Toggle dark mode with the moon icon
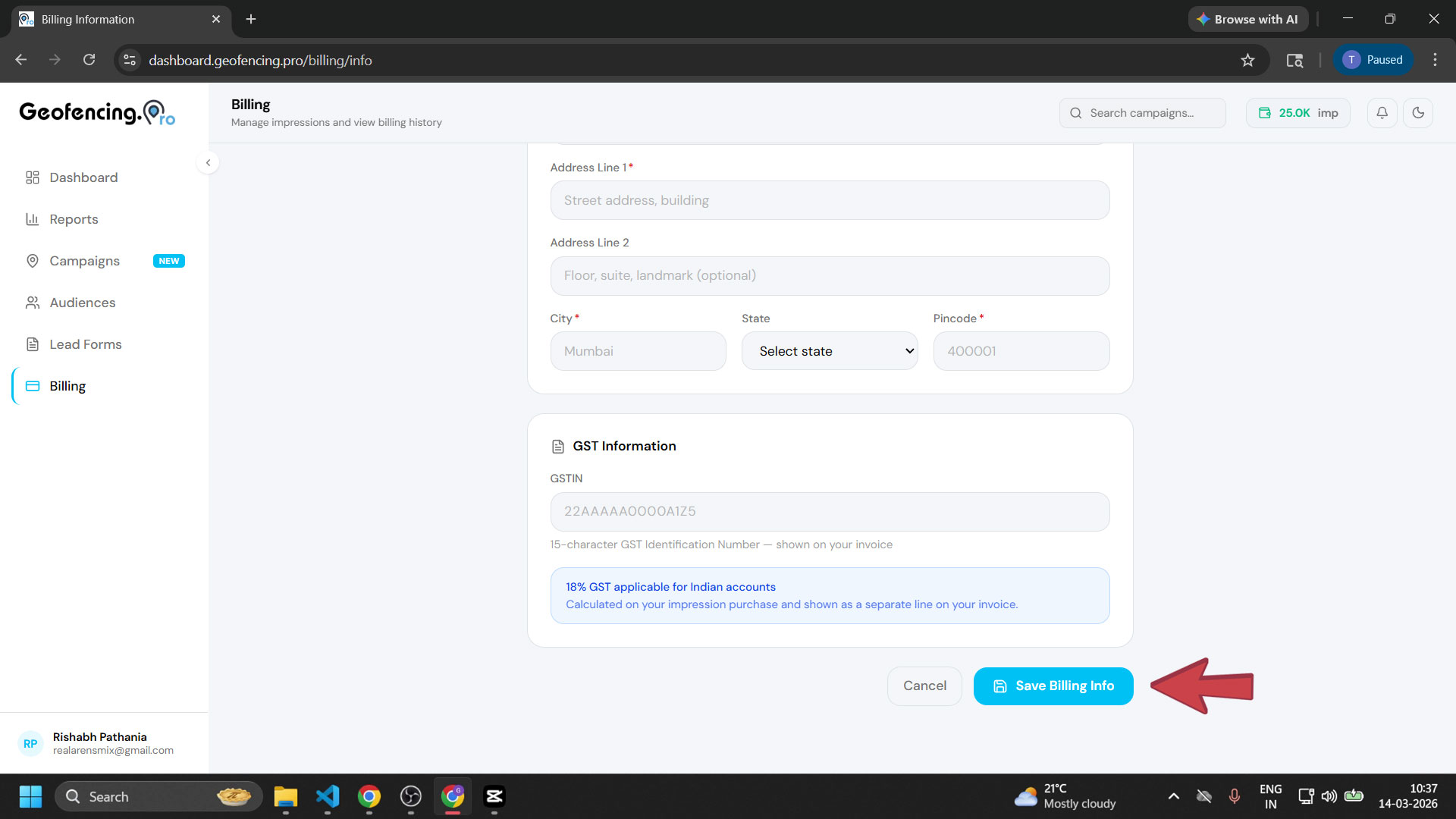1456x819 pixels. point(1419,112)
